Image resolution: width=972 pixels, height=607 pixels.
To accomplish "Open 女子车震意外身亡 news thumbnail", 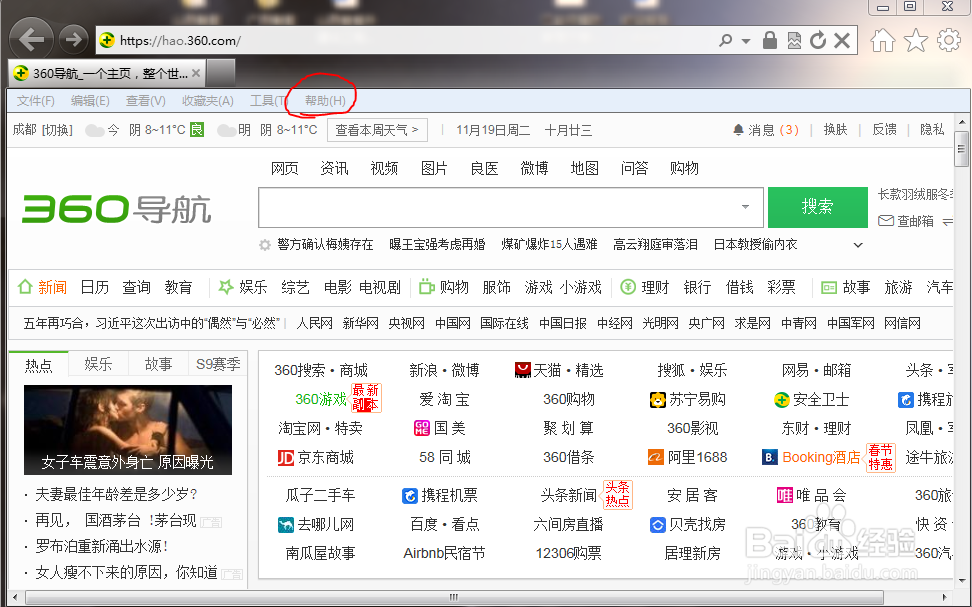I will pyautogui.click(x=128, y=430).
